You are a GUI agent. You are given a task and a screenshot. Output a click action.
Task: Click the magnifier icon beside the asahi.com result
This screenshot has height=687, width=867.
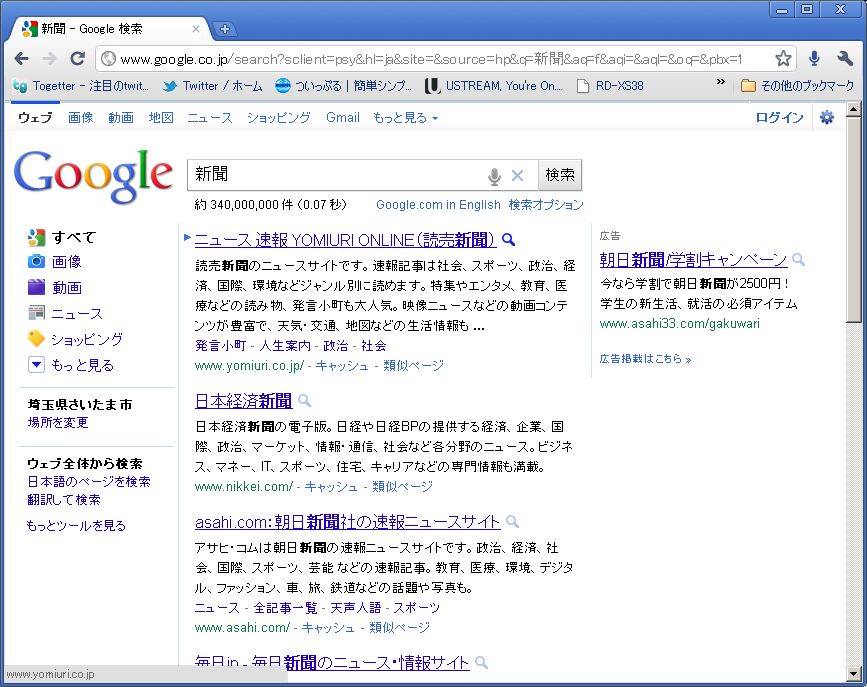[x=513, y=522]
